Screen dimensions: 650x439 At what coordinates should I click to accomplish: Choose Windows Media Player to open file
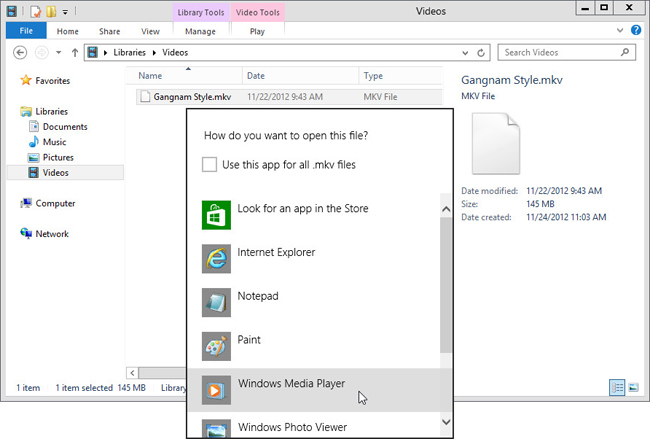[x=314, y=390]
